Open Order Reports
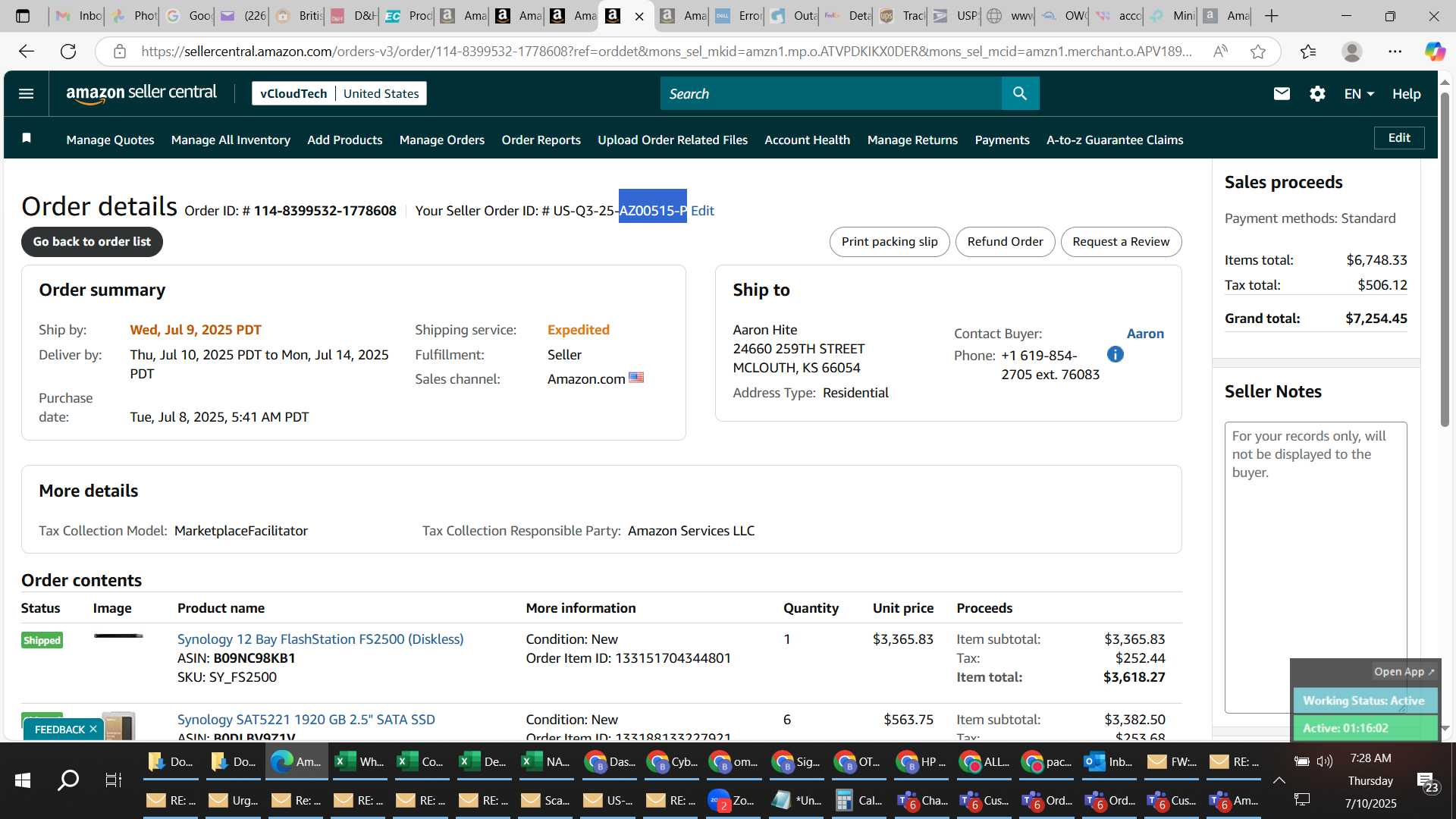The height and width of the screenshot is (819, 1456). [x=541, y=140]
